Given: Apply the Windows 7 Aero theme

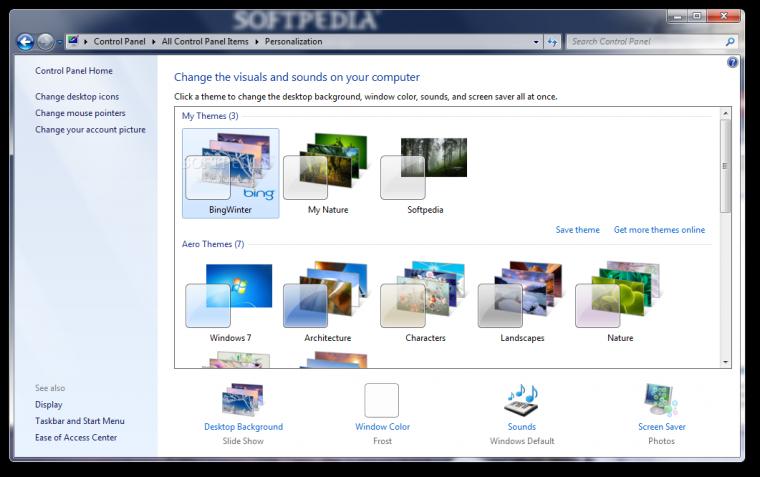Looking at the screenshot, I should [x=230, y=302].
